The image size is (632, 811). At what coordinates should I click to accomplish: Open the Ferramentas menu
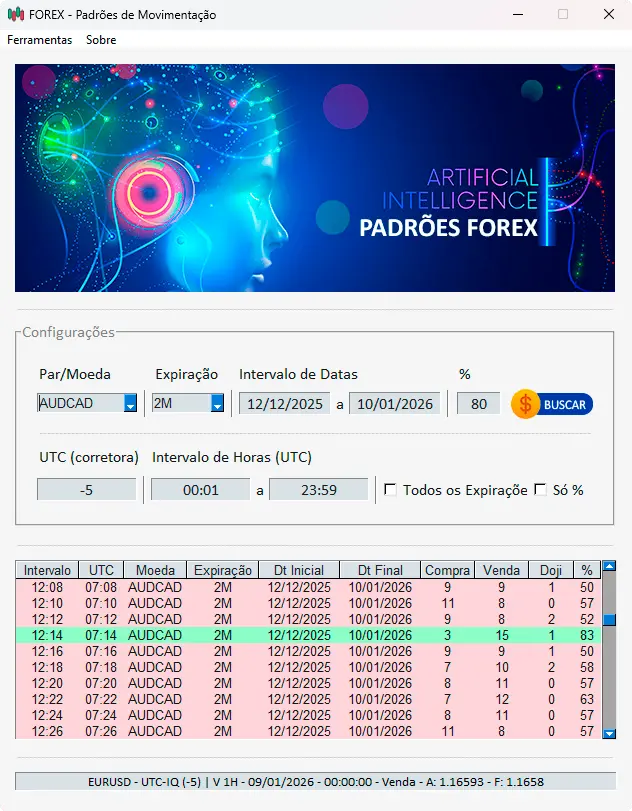click(x=40, y=40)
